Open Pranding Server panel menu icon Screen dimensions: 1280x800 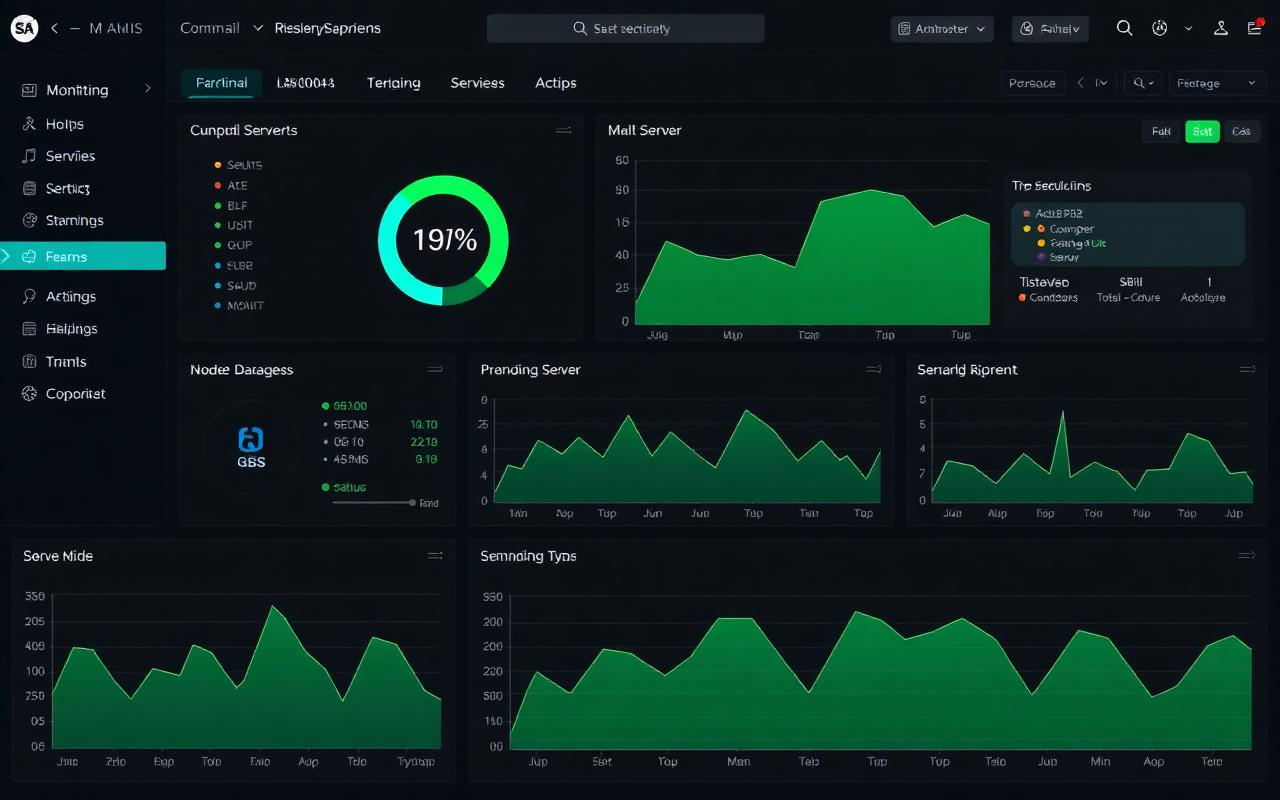[x=873, y=369]
